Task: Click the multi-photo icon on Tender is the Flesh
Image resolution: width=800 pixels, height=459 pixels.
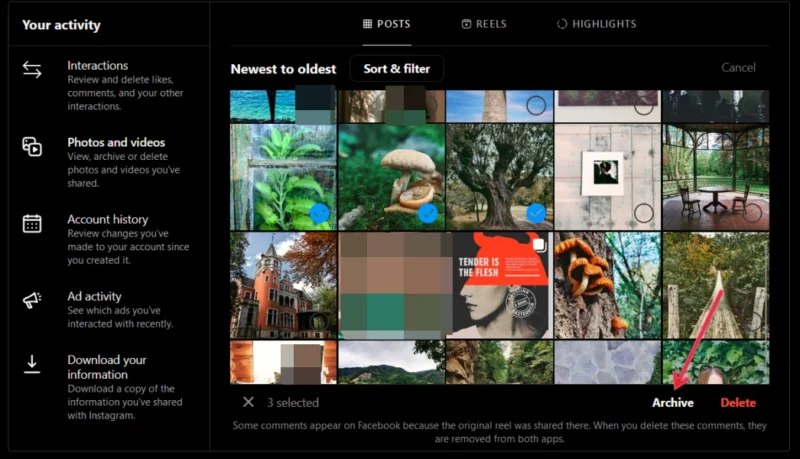Action: coord(539,245)
